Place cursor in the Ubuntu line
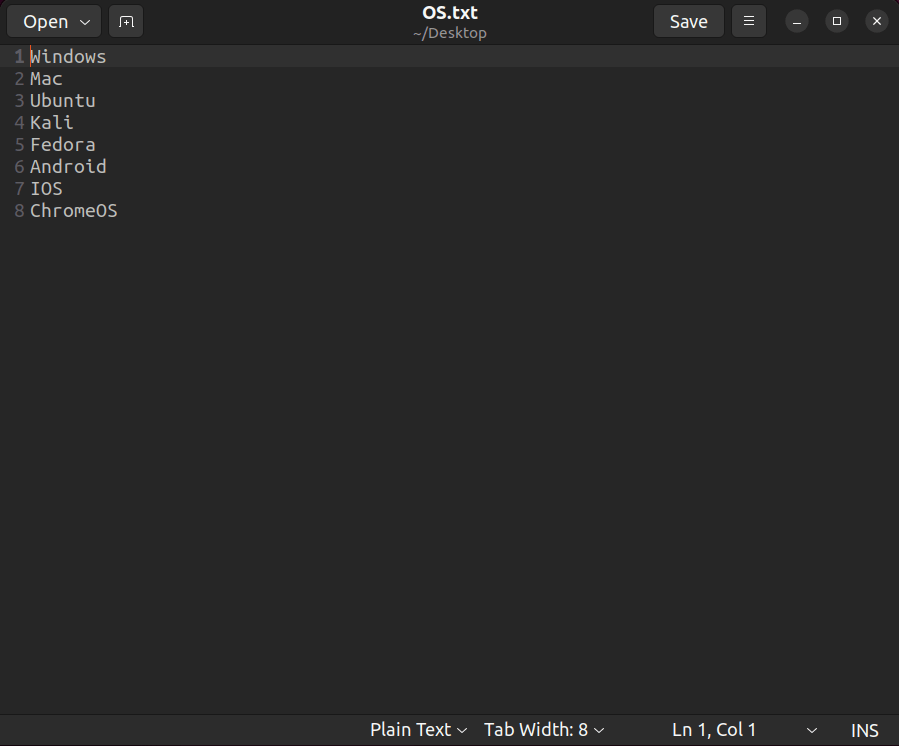 [63, 101]
